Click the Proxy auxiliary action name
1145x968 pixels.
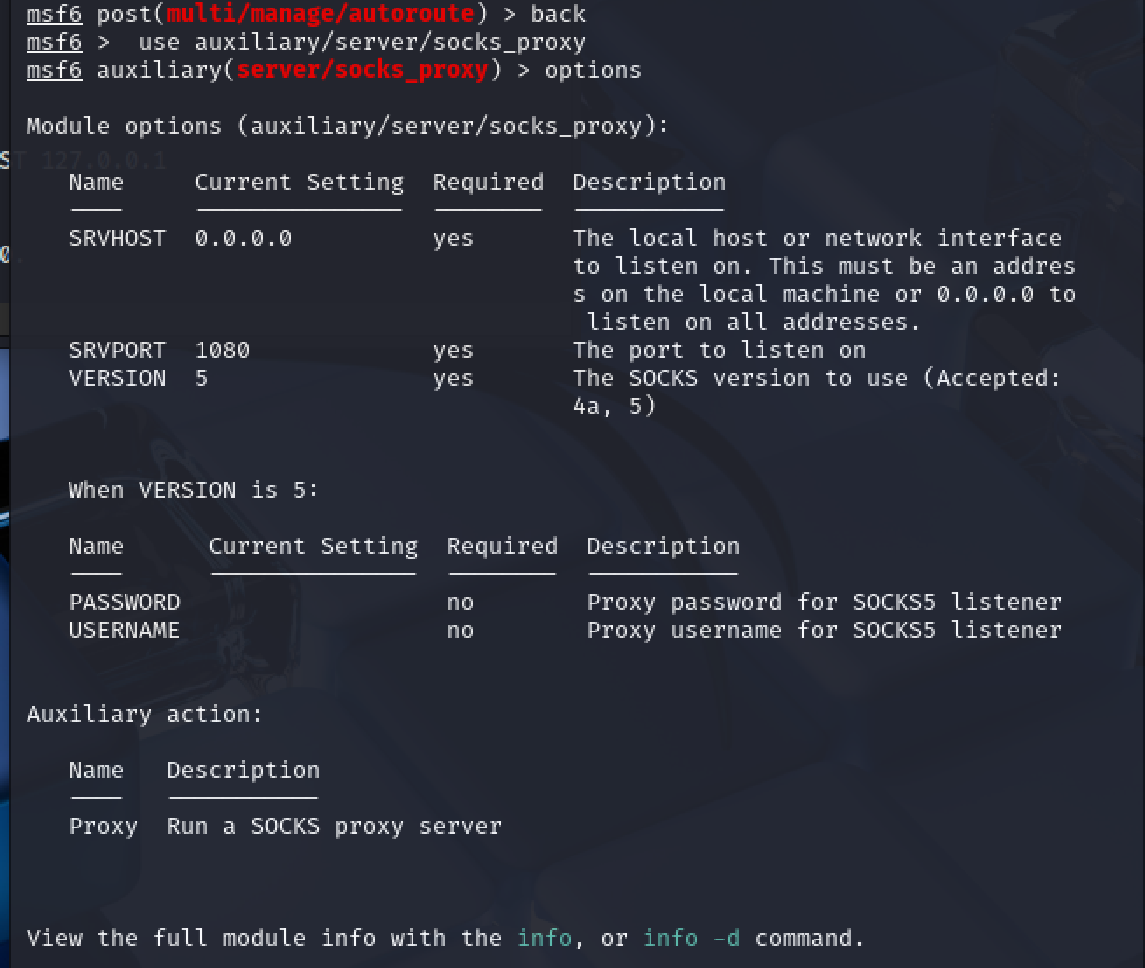103,826
